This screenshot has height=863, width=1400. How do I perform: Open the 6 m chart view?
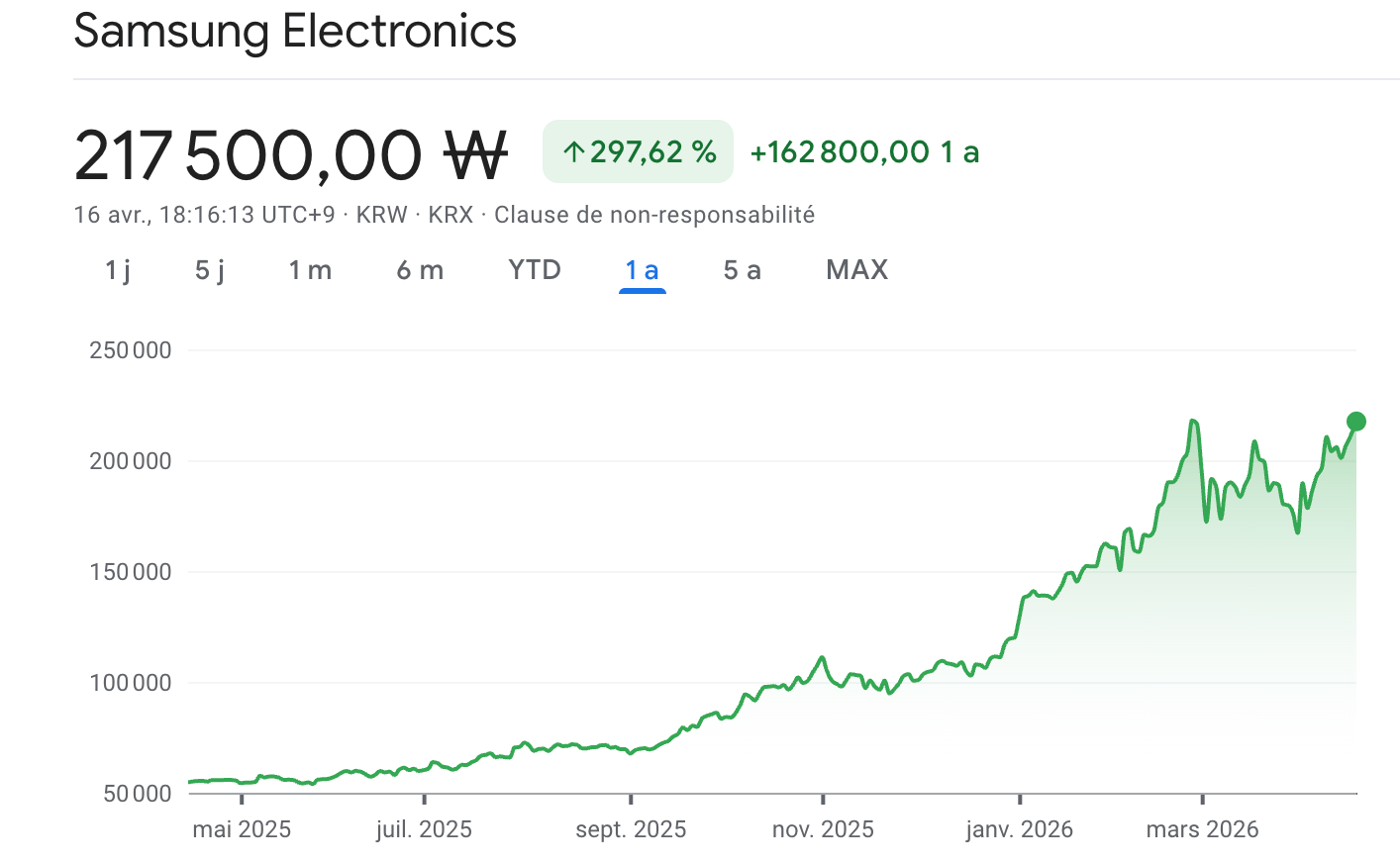(420, 270)
